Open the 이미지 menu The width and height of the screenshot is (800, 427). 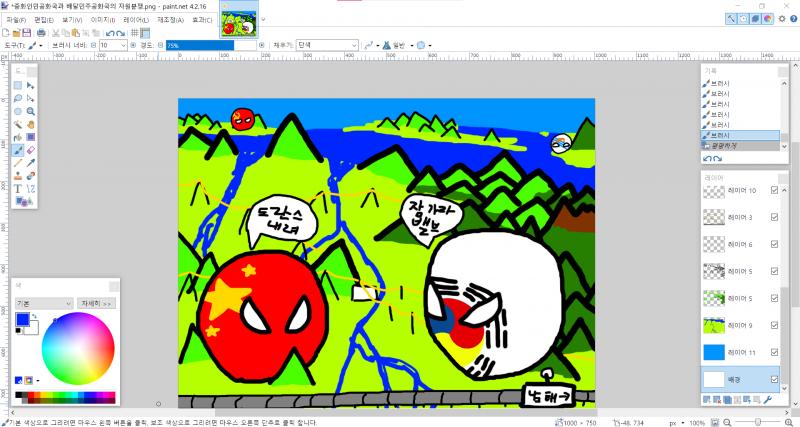pyautogui.click(x=103, y=20)
